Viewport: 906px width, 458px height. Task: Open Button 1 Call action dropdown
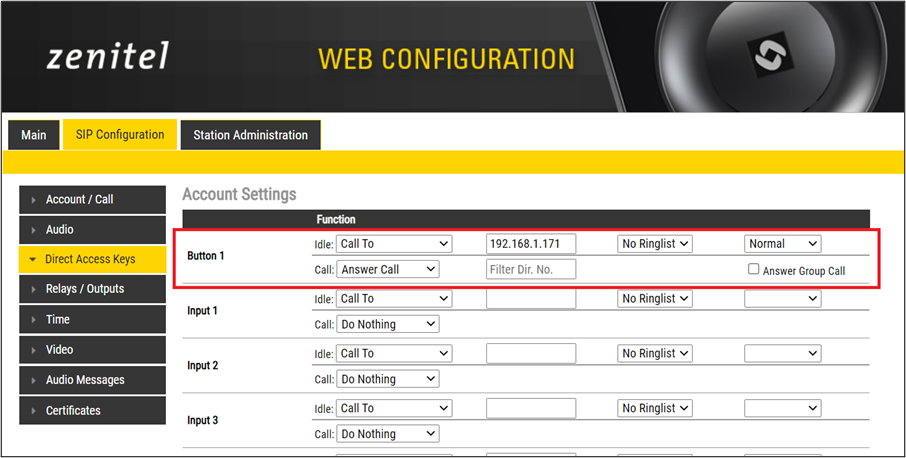pyautogui.click(x=388, y=269)
